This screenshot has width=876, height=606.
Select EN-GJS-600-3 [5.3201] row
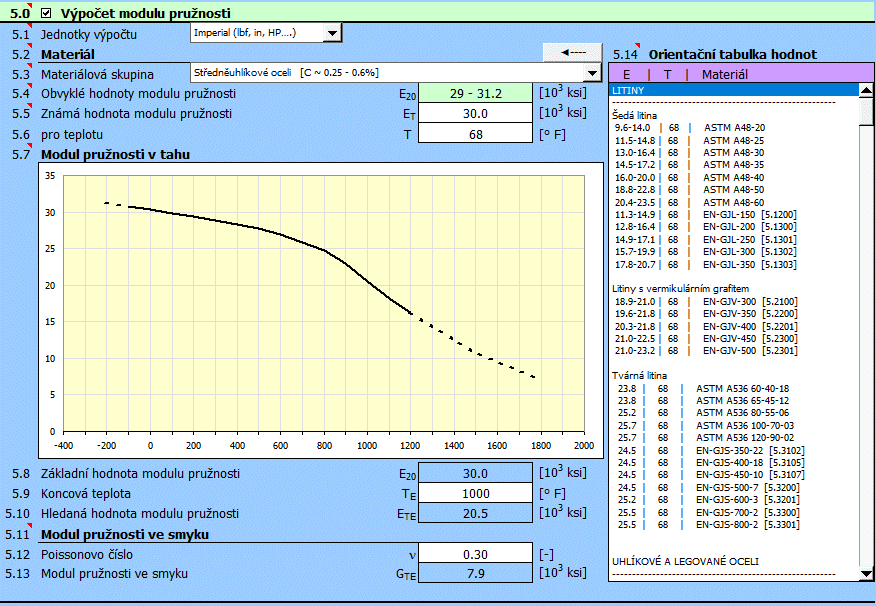pos(734,500)
